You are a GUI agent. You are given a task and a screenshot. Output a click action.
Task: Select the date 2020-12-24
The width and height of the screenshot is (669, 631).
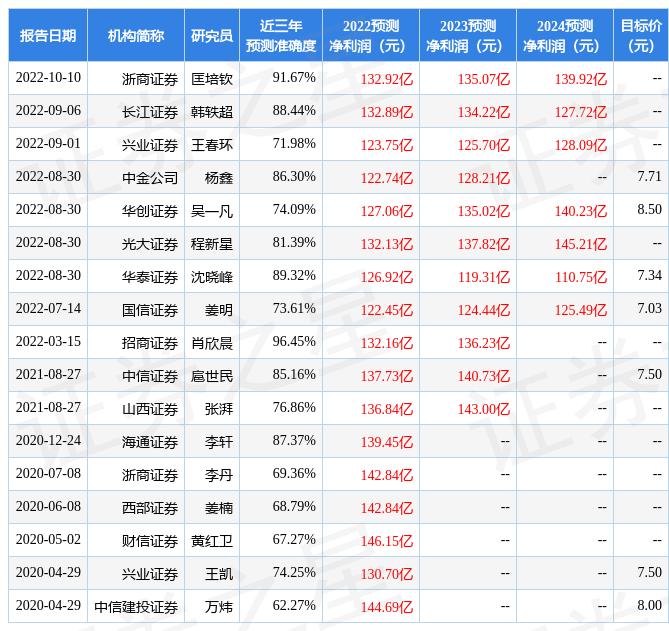(48, 440)
